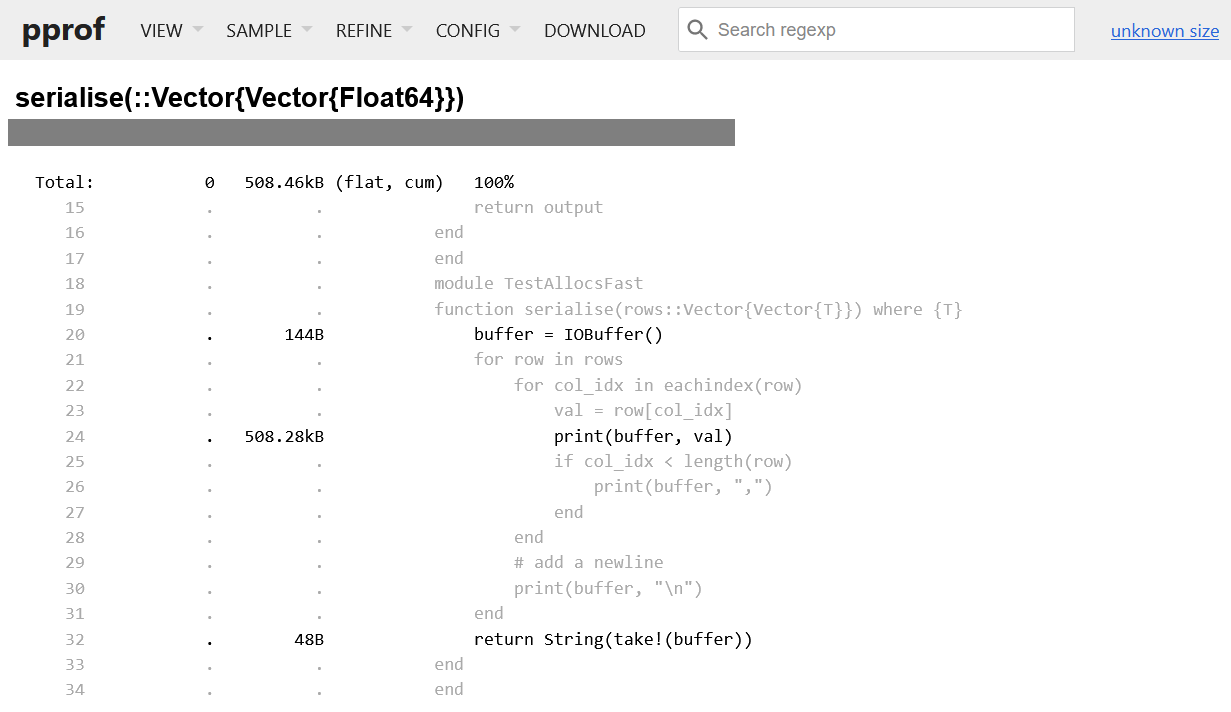Follow the 'unknown size' link
This screenshot has width=1231, height=712.
pos(1164,31)
